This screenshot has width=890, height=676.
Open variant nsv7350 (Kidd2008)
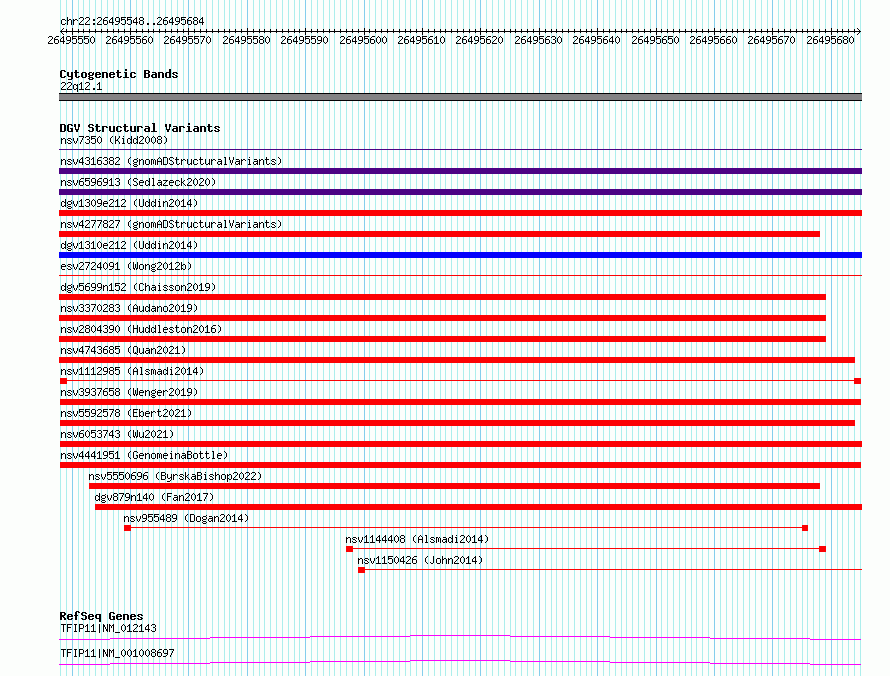coord(114,140)
